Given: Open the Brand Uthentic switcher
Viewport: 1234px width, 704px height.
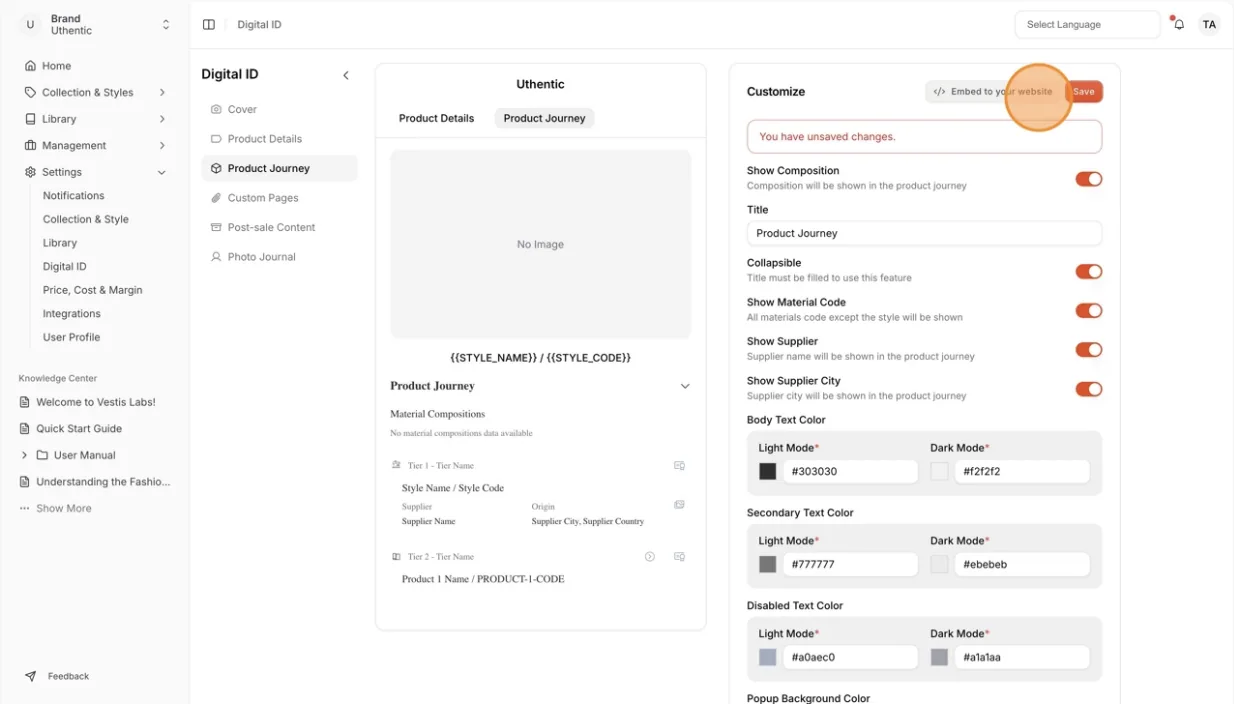Looking at the screenshot, I should [97, 25].
